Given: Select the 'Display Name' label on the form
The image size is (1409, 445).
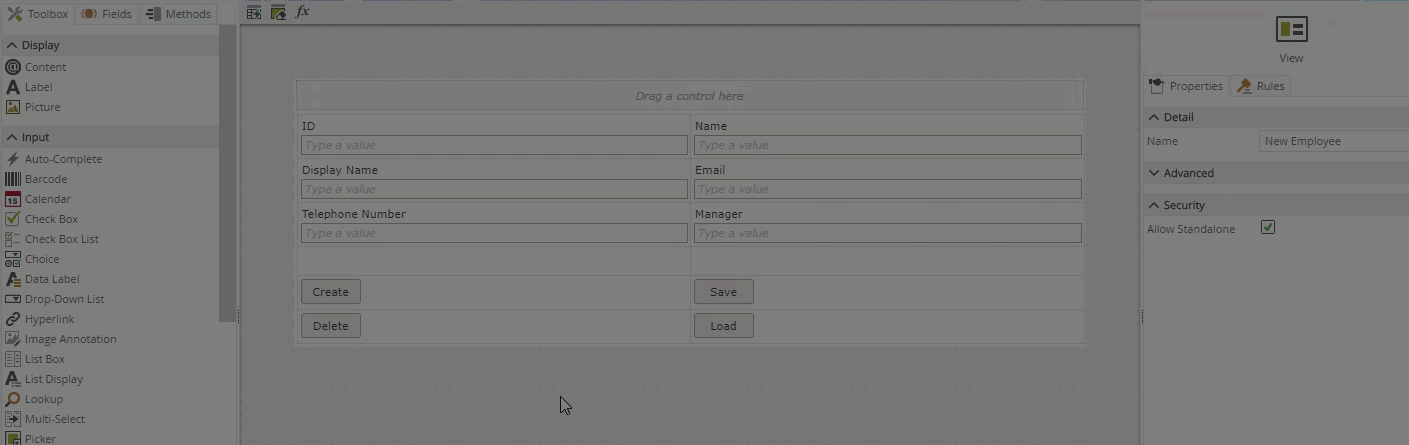Looking at the screenshot, I should [x=340, y=170].
